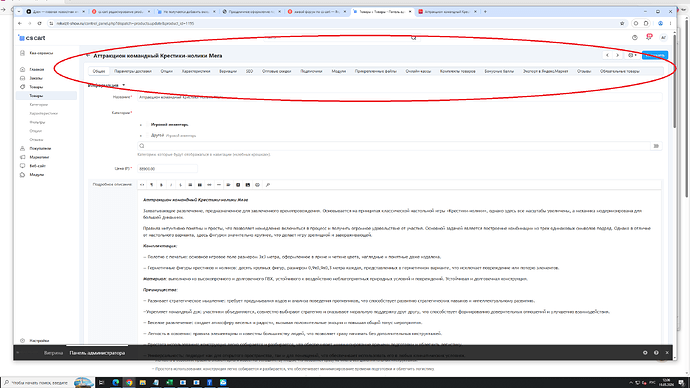Screen dimensions: 690x388
Task: Go to the next product arrow
Action: tap(617, 55)
